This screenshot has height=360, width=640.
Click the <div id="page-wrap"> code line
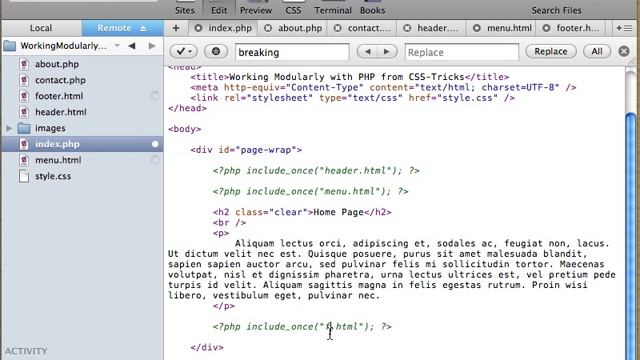point(246,150)
